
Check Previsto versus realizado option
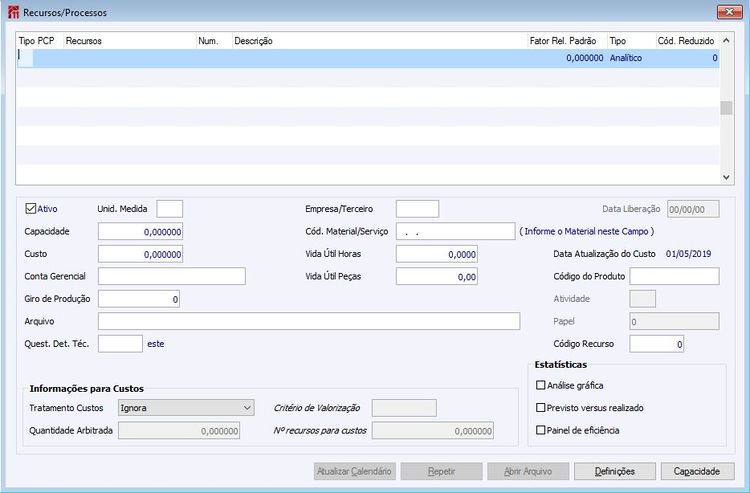tap(542, 408)
